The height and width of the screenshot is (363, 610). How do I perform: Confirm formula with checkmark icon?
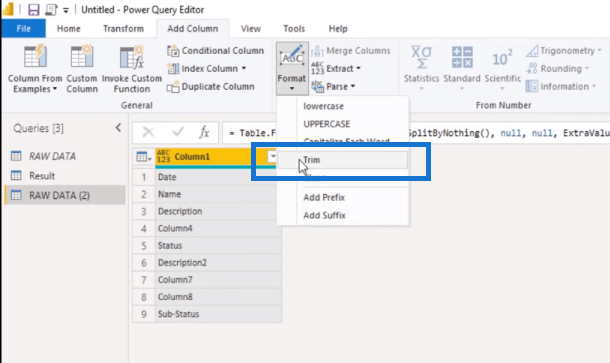(x=178, y=133)
